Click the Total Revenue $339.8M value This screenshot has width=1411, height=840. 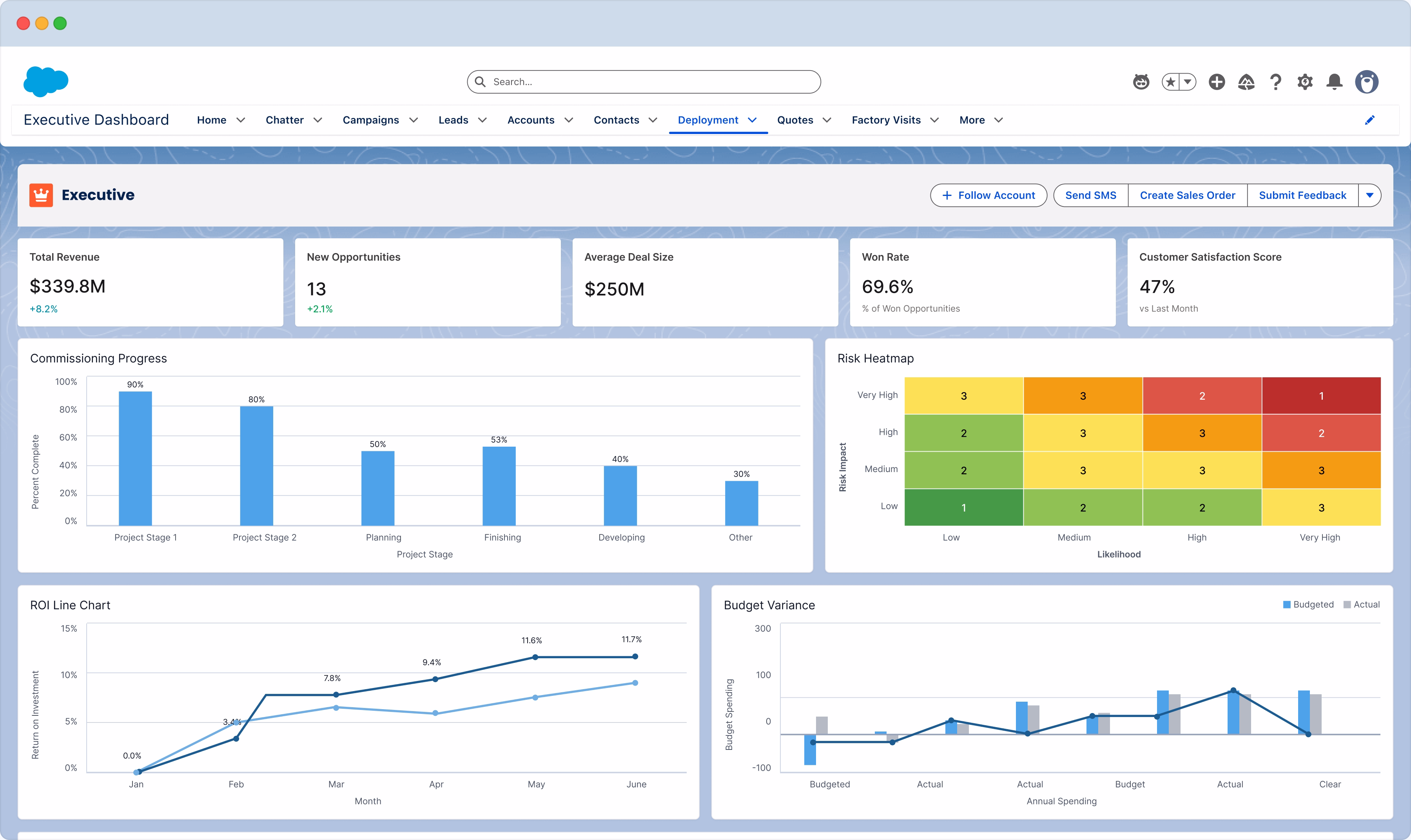tap(67, 286)
